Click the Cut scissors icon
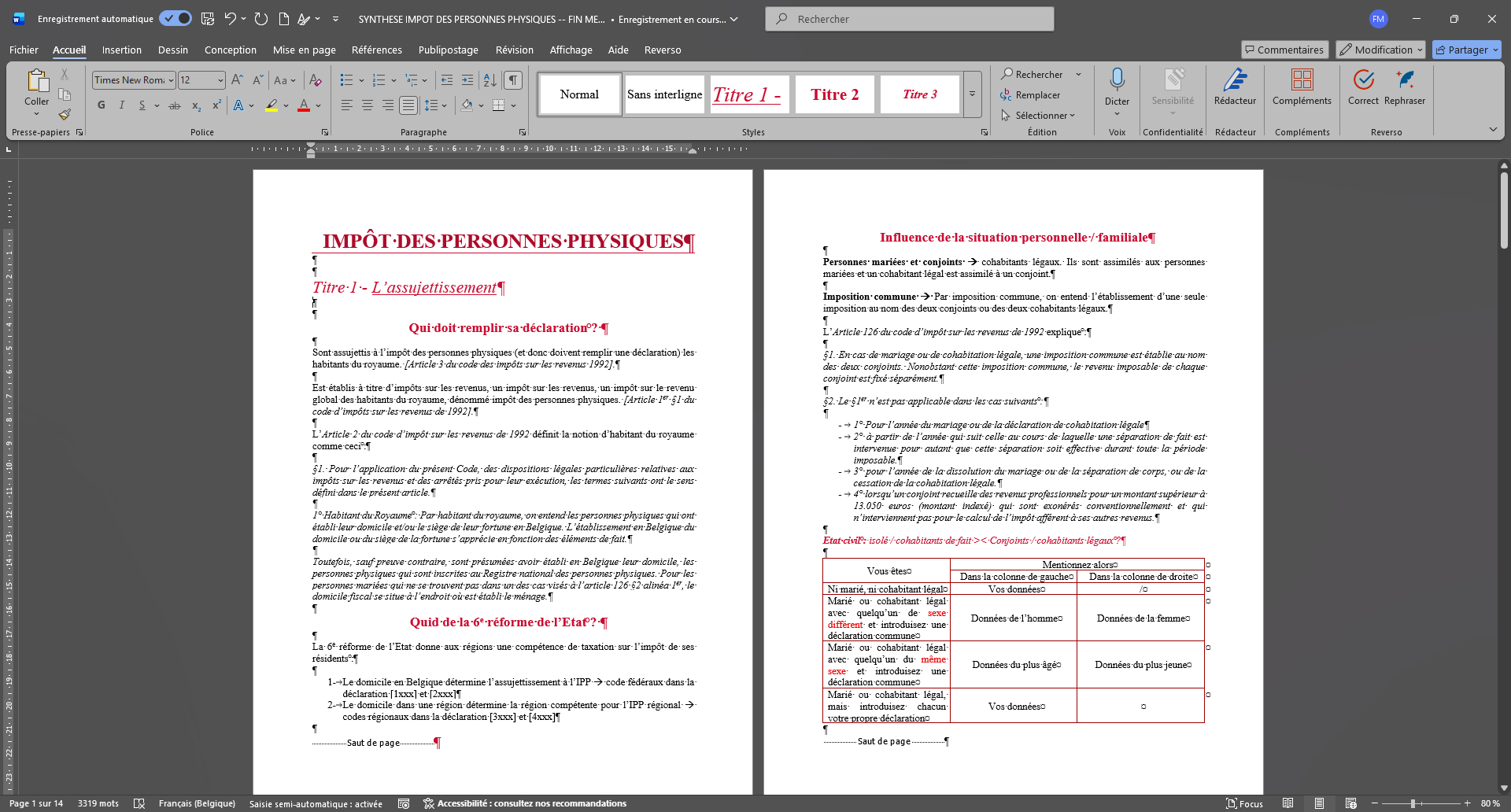The height and width of the screenshot is (812, 1511). point(65,74)
